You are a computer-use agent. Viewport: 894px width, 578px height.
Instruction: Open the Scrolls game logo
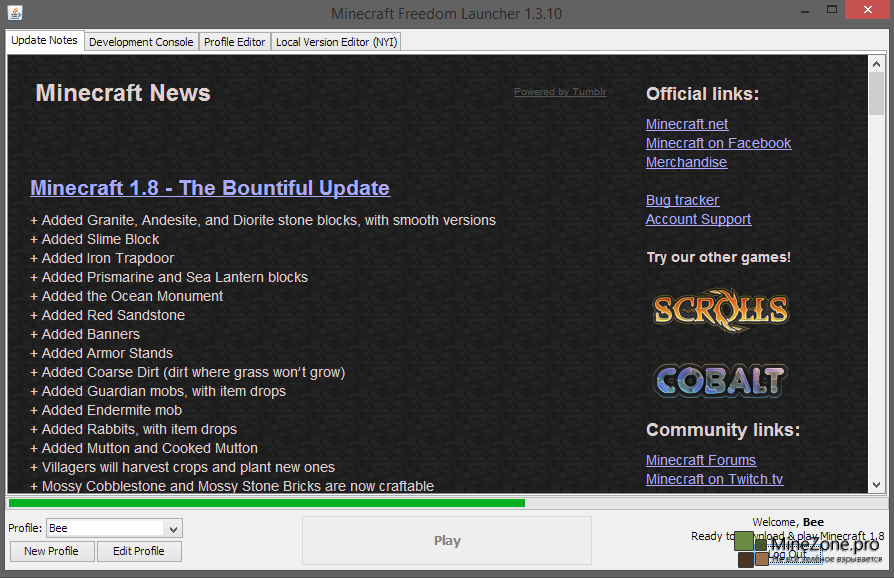point(720,310)
